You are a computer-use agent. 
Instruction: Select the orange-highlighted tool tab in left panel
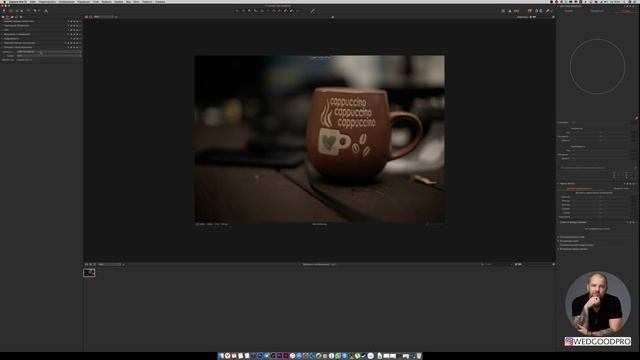point(7,17)
